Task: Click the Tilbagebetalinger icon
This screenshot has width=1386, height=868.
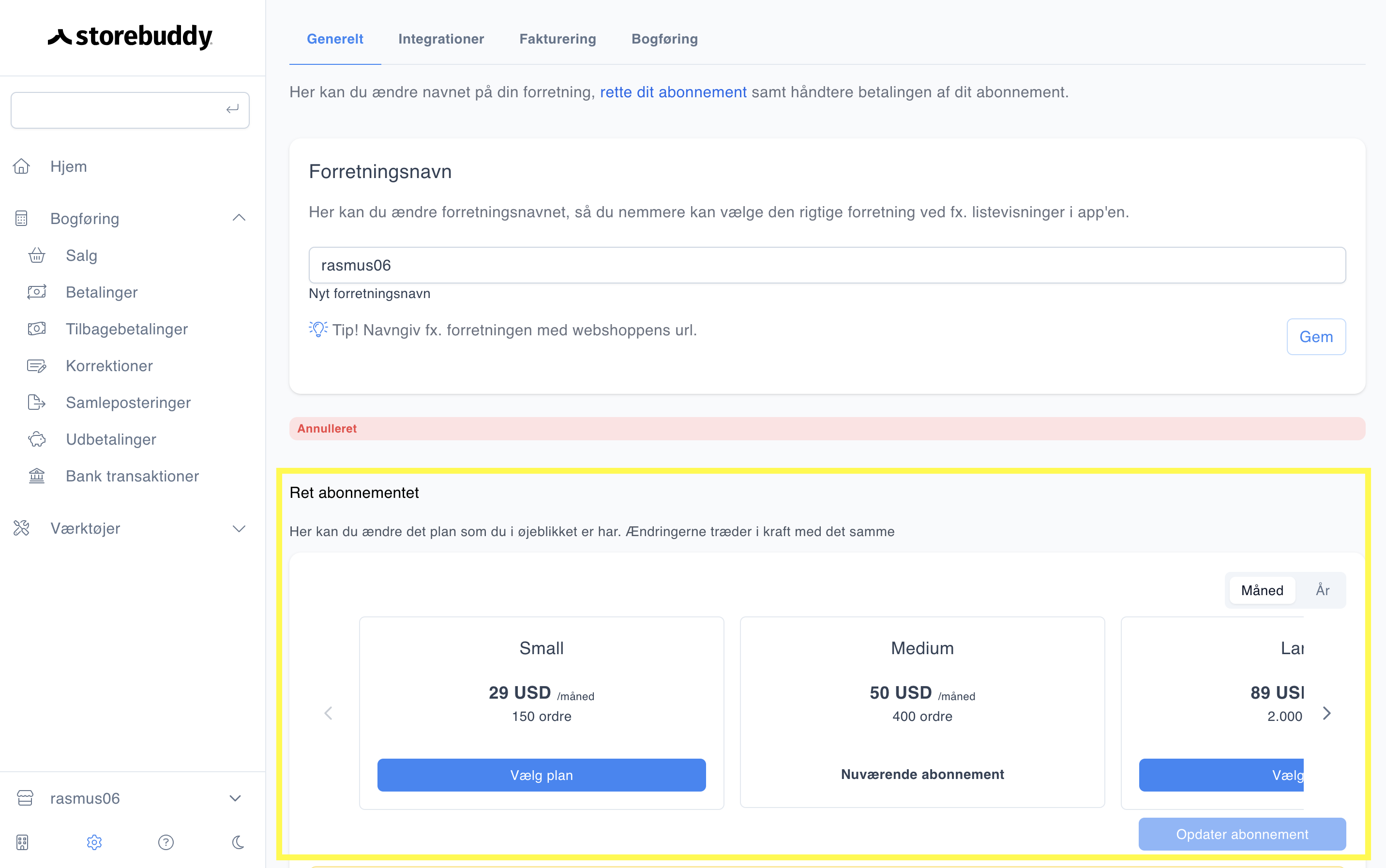Action: tap(37, 329)
